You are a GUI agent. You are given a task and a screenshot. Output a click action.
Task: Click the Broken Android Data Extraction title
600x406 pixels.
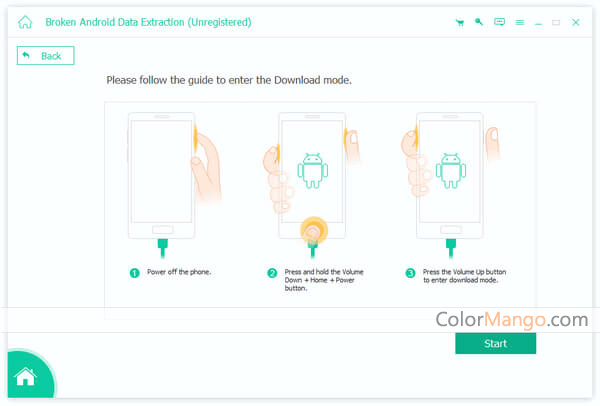(148, 22)
